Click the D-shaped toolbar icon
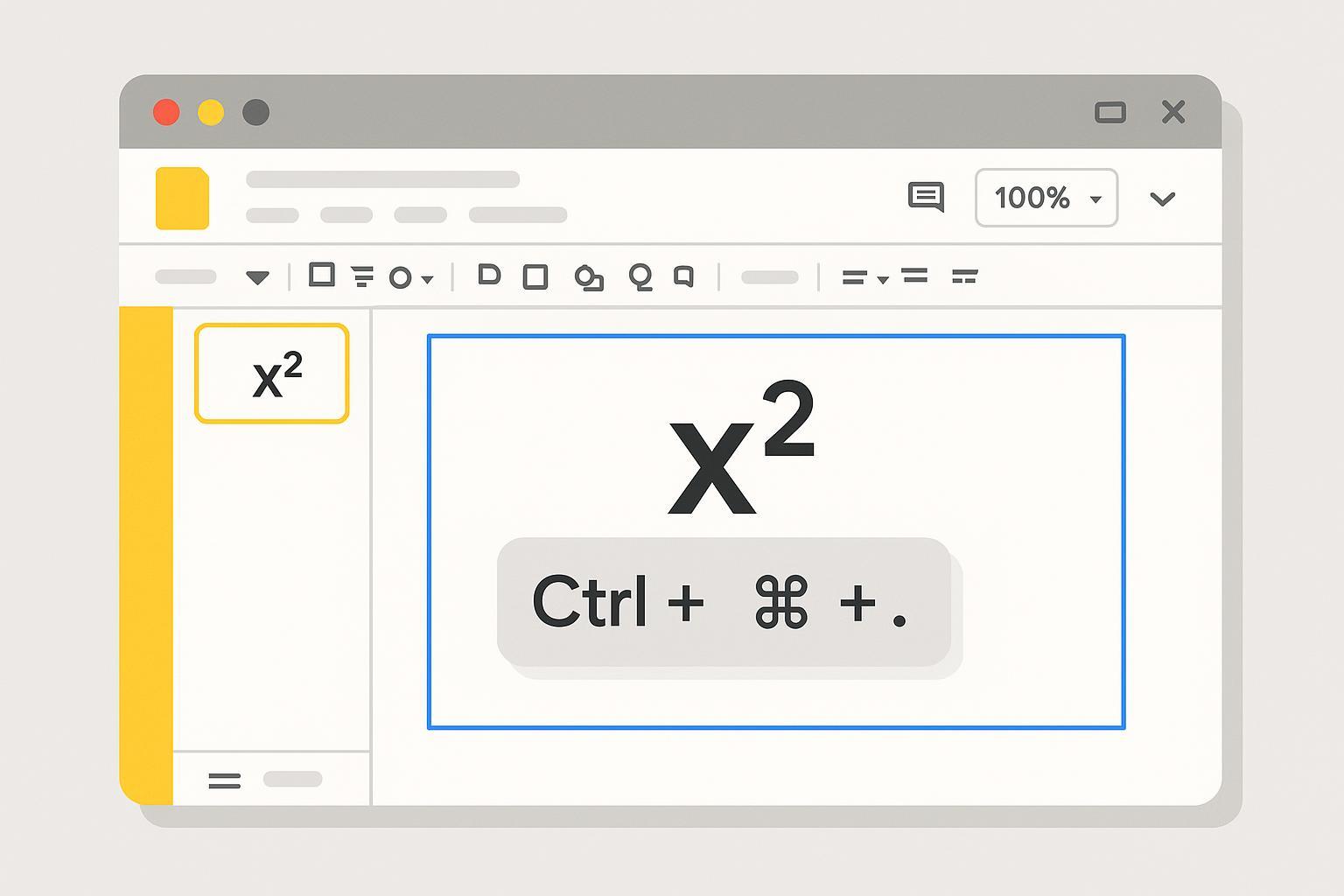 488,276
